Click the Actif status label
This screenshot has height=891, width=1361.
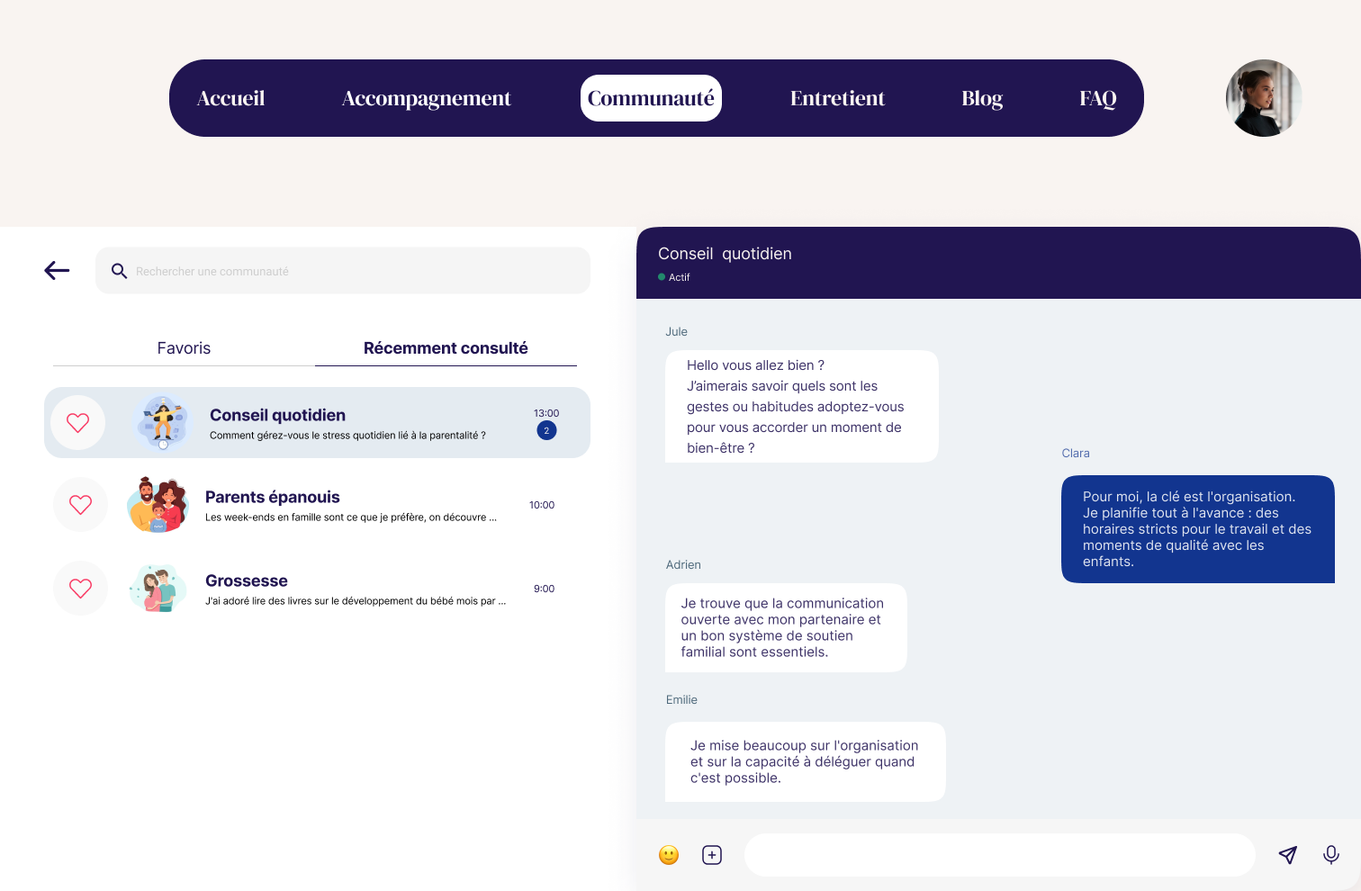679,277
